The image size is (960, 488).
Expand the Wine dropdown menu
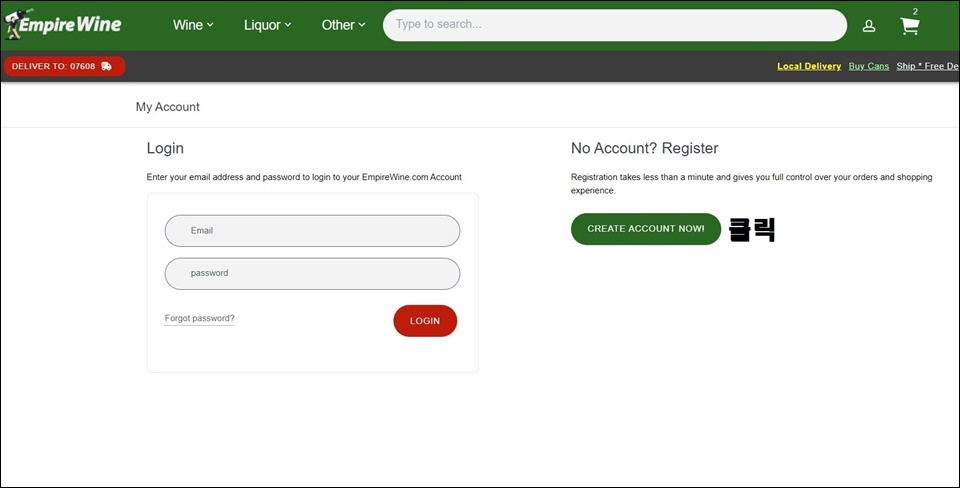coord(193,25)
